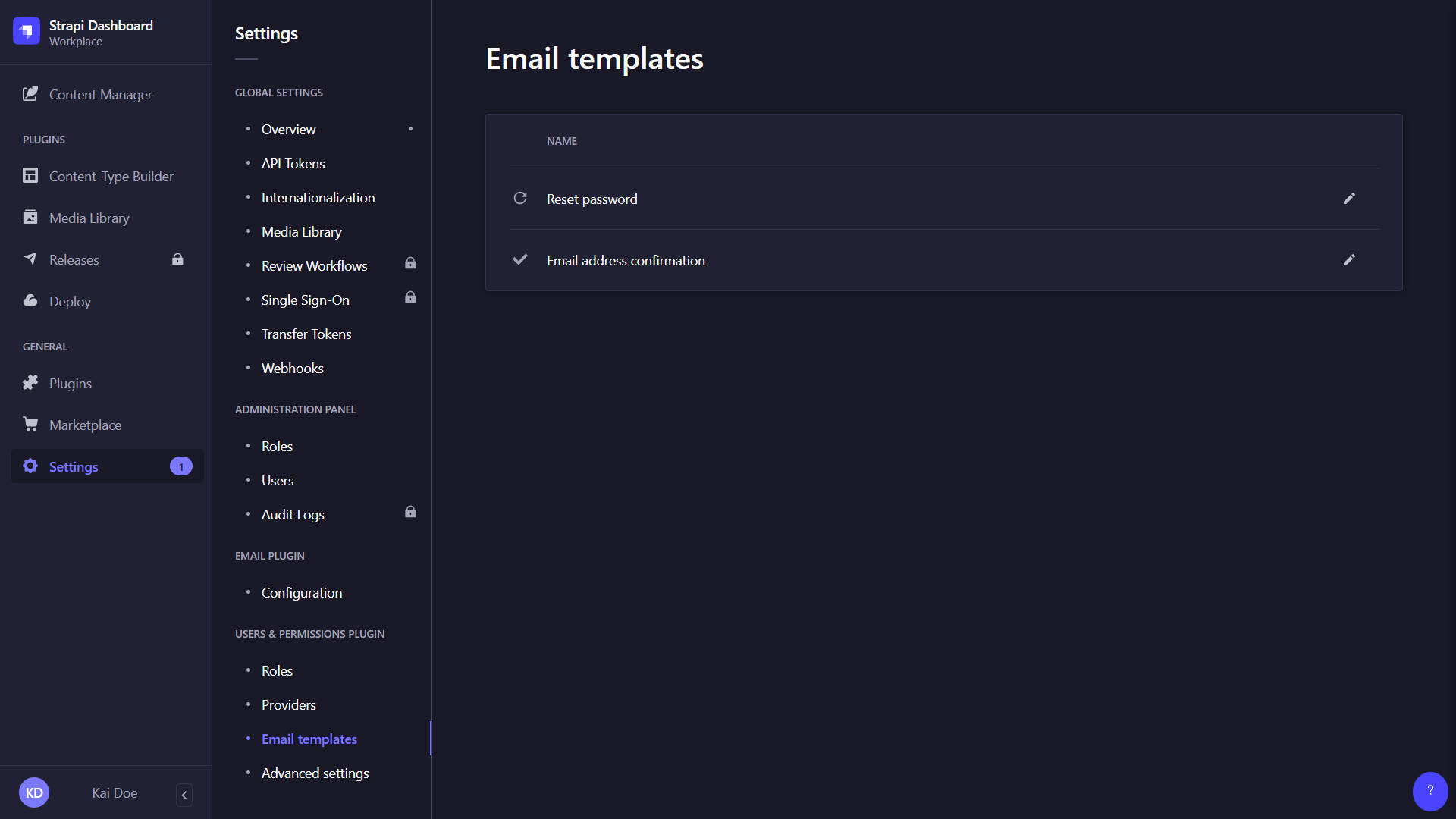The image size is (1456, 819).
Task: Edit the Email address confirmation template
Action: coord(1349,260)
